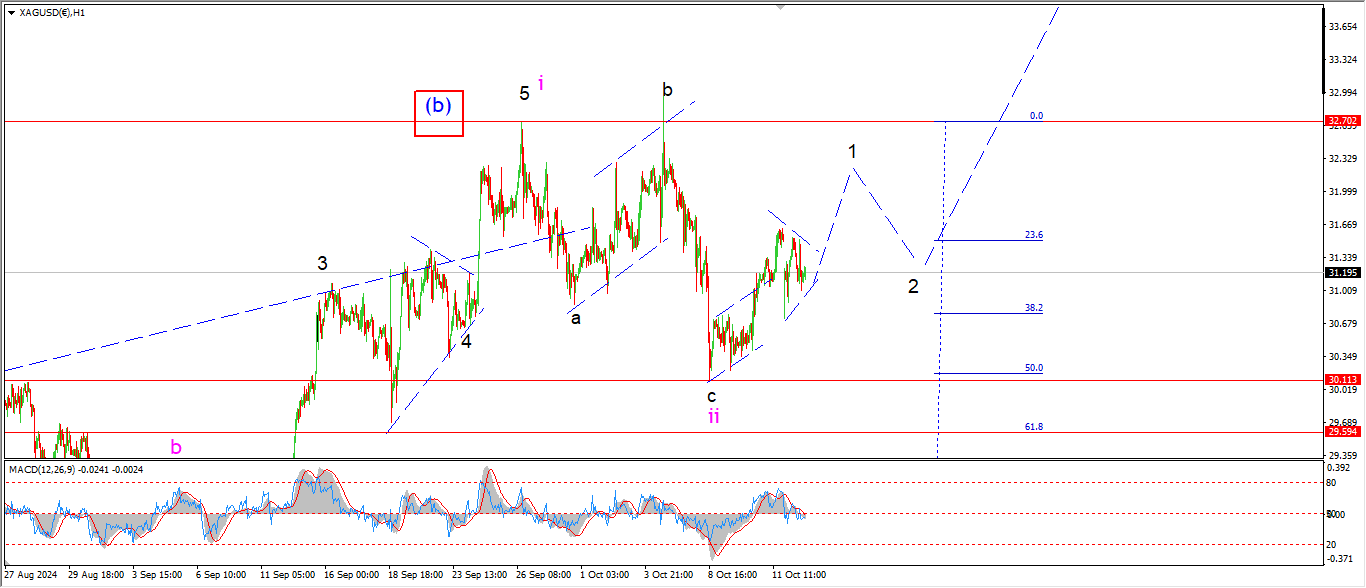This screenshot has width=1366, height=588.
Task: Select the 23.6 Fibonacci level label
Action: pyautogui.click(x=1033, y=235)
